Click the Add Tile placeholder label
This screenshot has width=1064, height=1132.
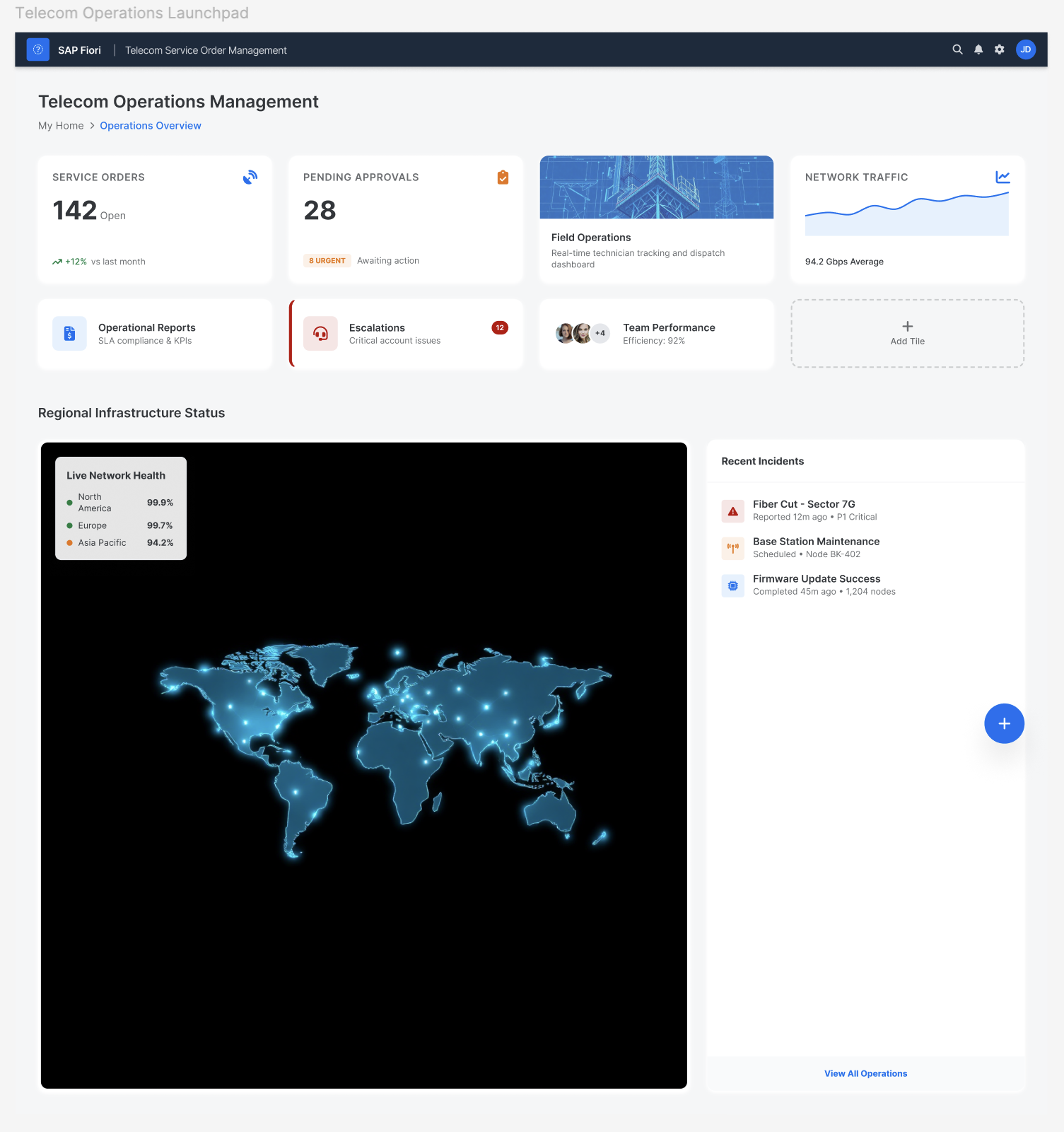(x=908, y=342)
